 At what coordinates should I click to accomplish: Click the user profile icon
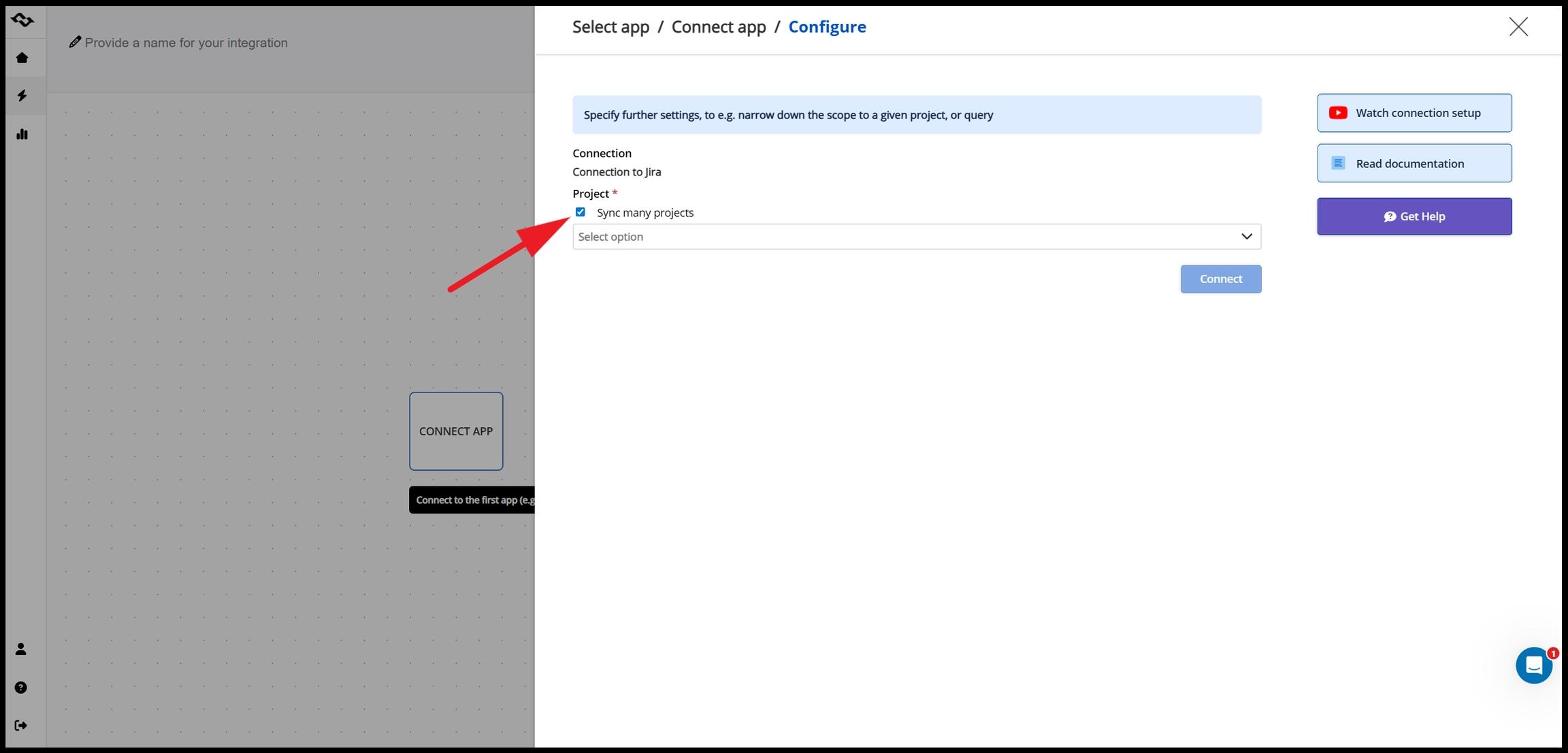point(21,649)
